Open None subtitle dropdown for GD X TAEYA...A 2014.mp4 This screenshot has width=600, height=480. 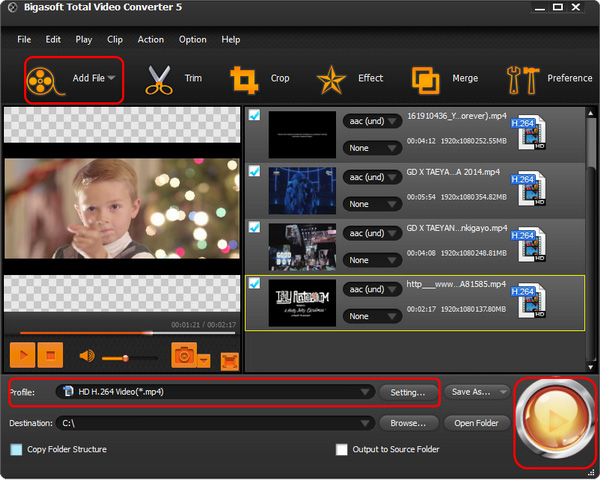[372, 204]
